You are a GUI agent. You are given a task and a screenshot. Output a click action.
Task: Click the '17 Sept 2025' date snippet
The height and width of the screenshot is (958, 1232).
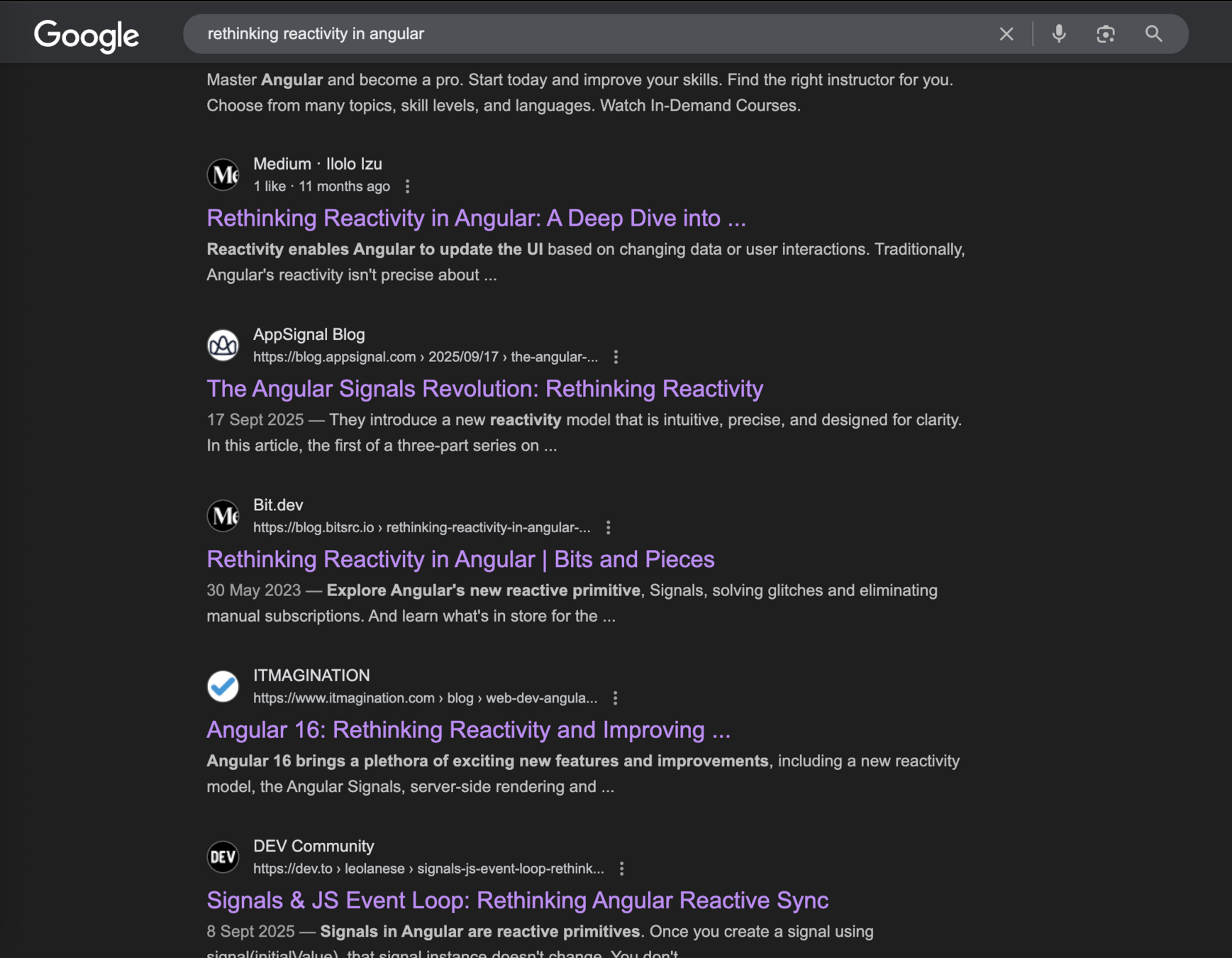[x=255, y=420]
